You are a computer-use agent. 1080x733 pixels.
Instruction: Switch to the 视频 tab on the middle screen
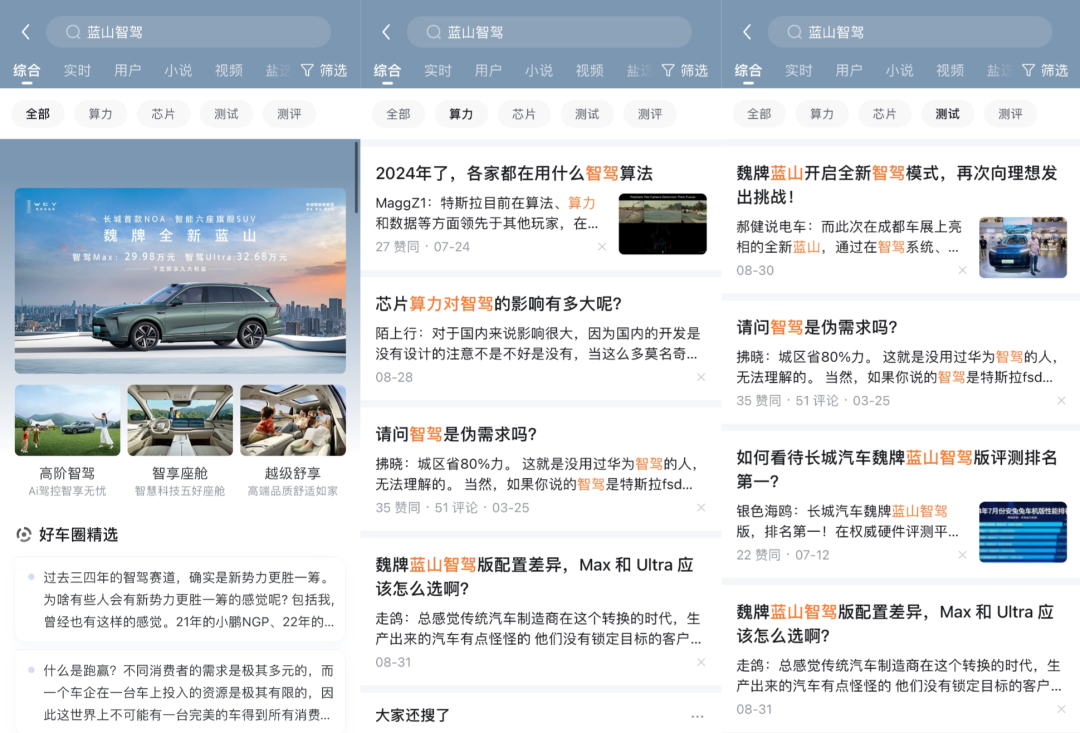click(x=589, y=70)
